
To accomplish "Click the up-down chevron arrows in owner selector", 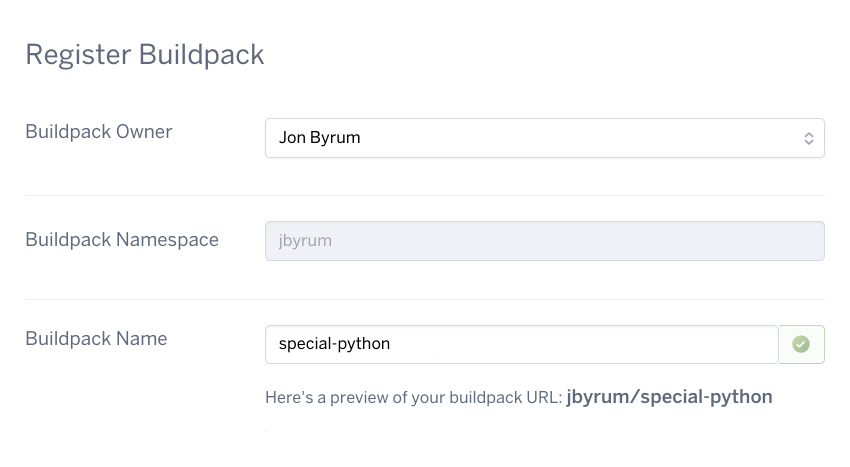I will point(809,138).
